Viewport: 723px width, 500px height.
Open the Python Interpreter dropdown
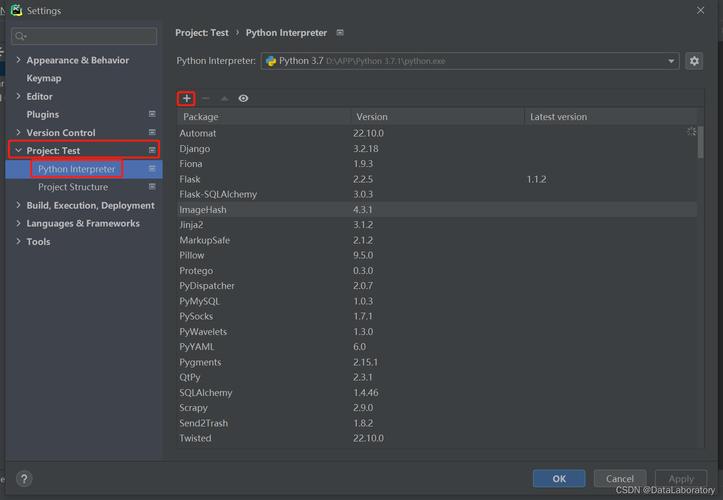(470, 61)
